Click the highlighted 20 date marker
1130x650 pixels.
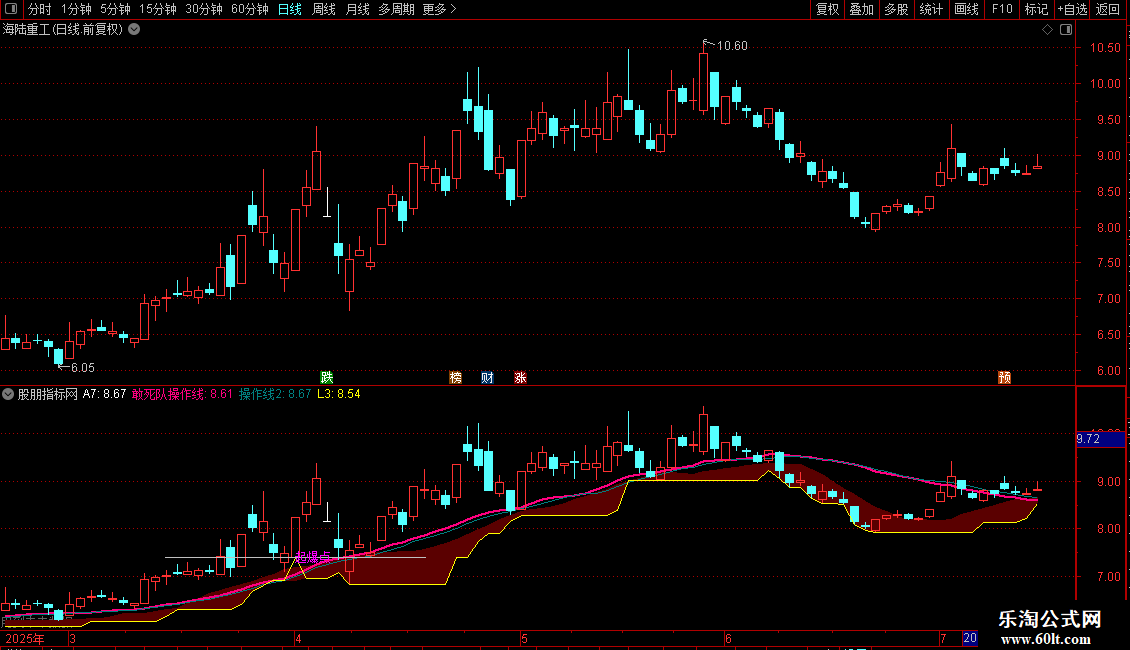970,638
